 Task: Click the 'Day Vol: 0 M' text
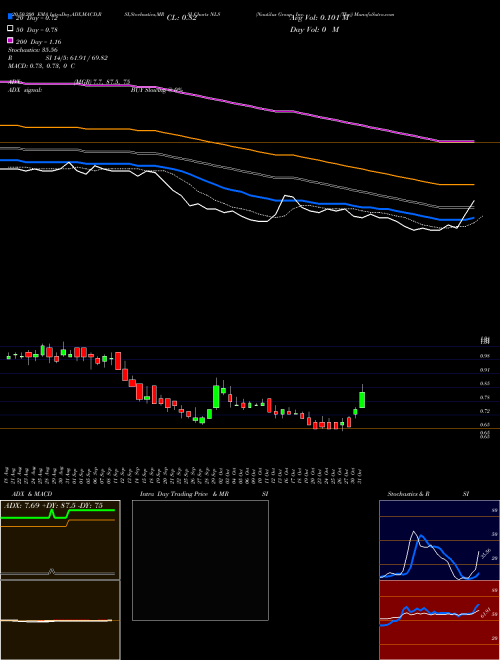click(x=314, y=30)
